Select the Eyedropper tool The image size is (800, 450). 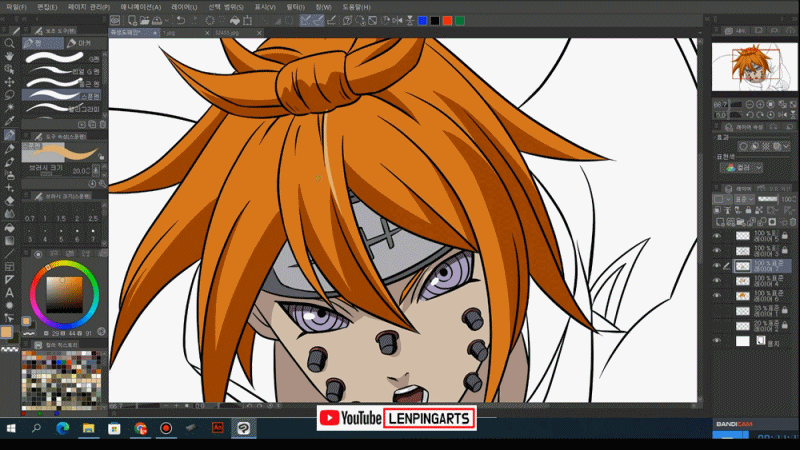pyautogui.click(x=9, y=121)
